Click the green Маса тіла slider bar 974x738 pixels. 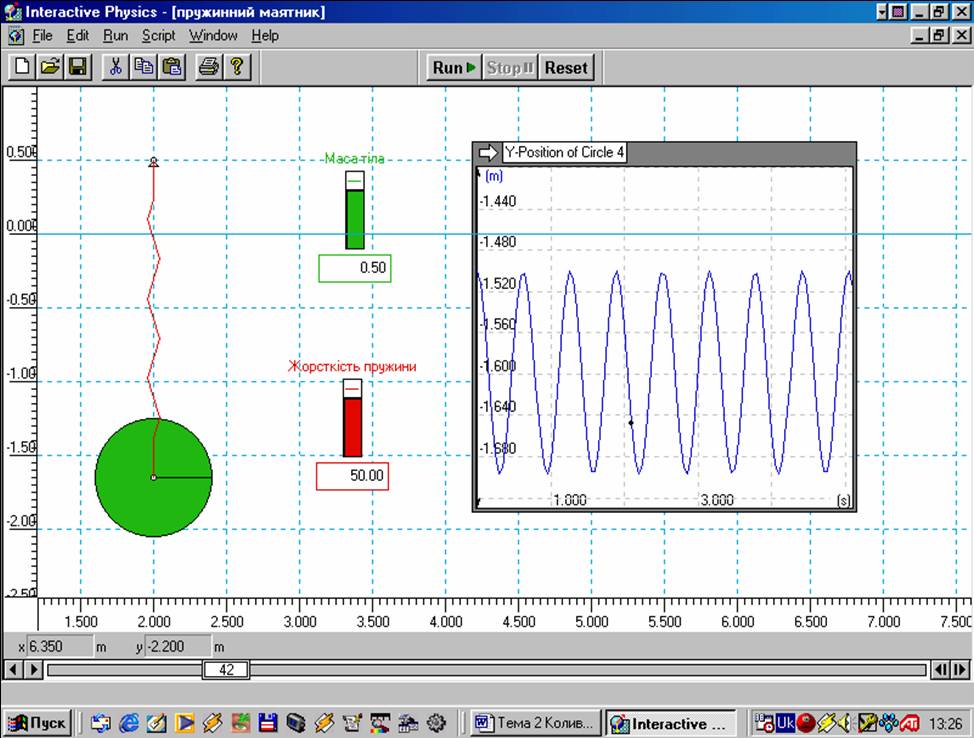pyautogui.click(x=355, y=210)
